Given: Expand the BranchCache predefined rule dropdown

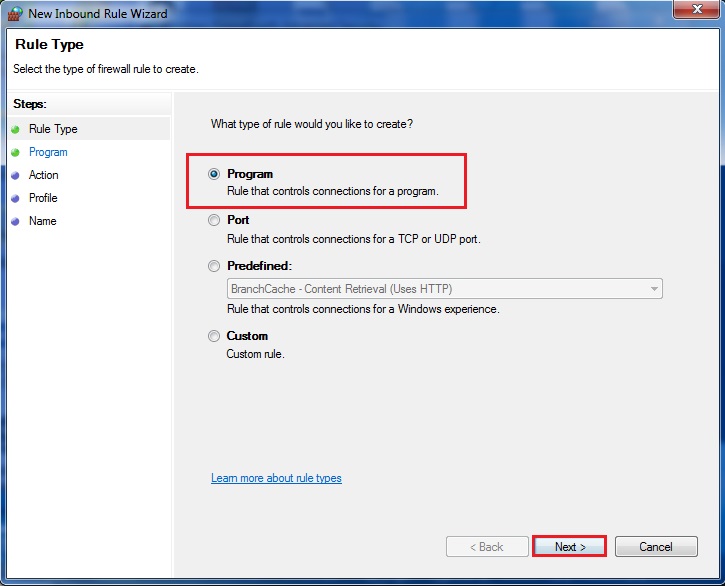Looking at the screenshot, I should click(x=444, y=289).
